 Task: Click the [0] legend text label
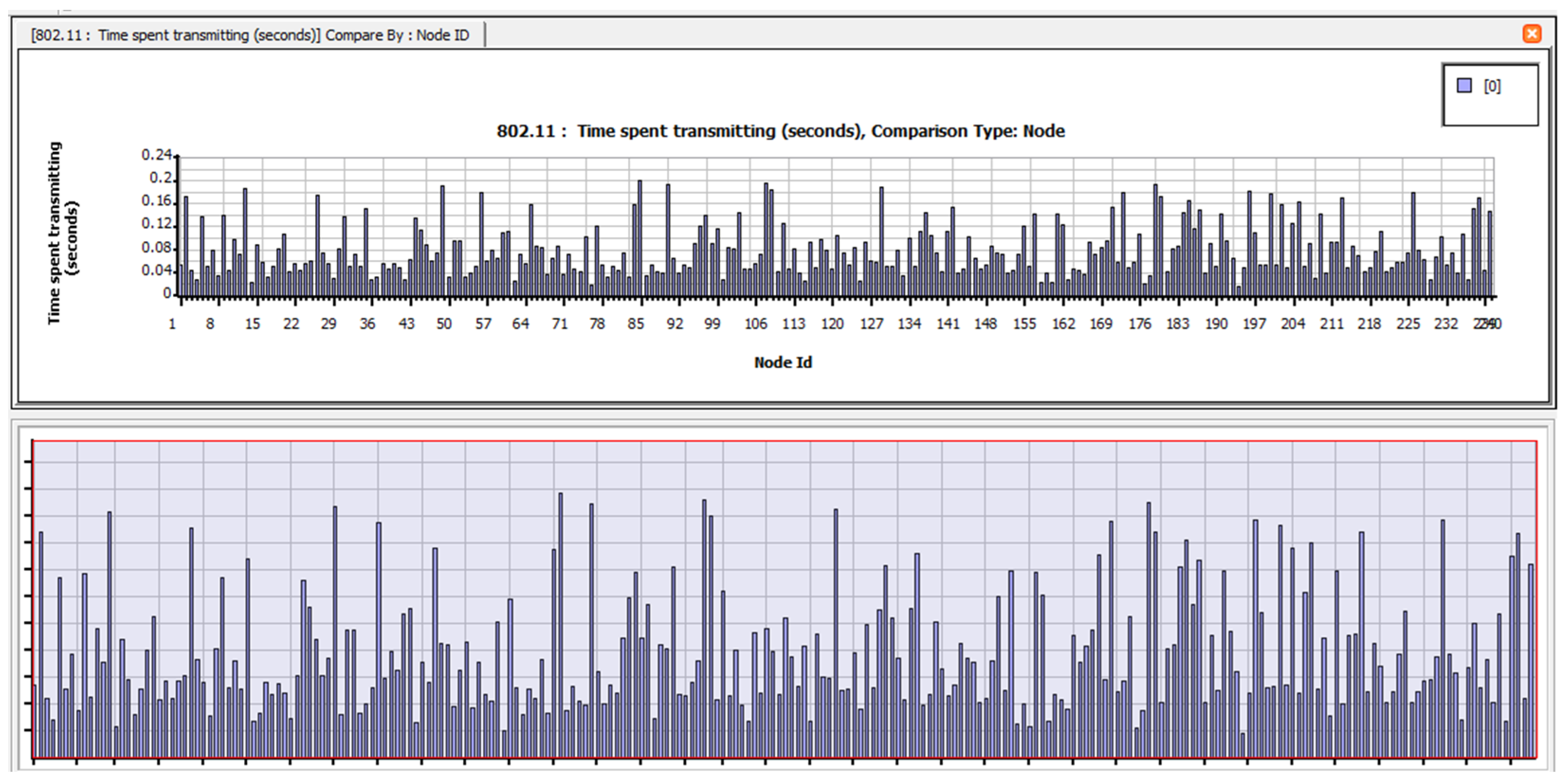point(1492,86)
